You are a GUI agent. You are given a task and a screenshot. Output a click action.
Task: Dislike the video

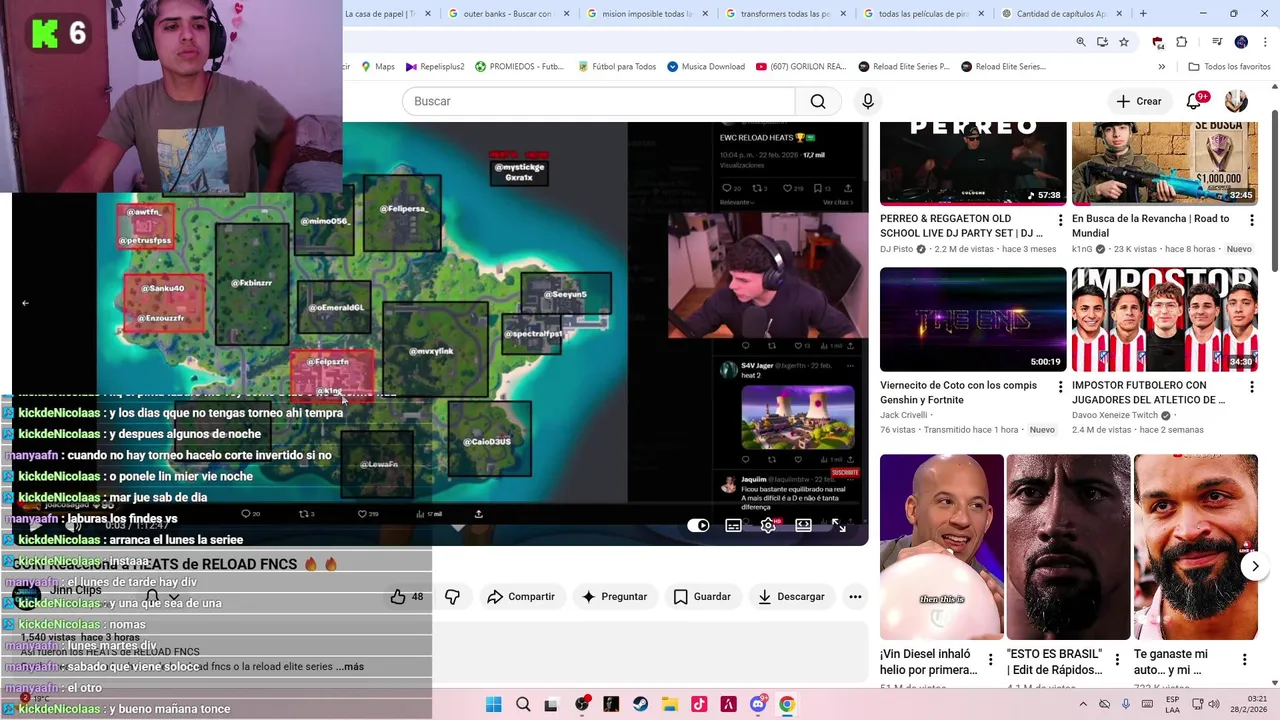[x=452, y=597]
